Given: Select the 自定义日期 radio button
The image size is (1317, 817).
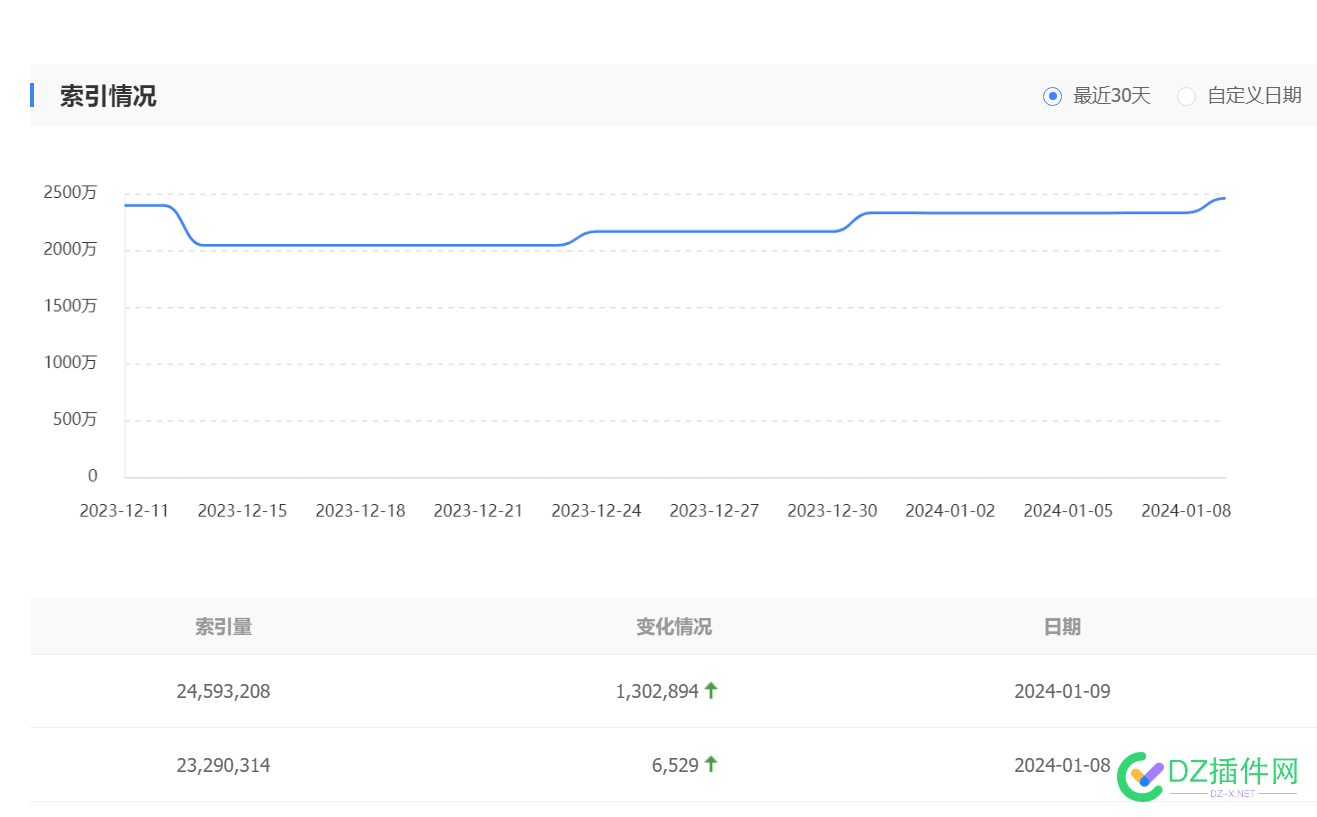Looking at the screenshot, I should pos(1186,96).
